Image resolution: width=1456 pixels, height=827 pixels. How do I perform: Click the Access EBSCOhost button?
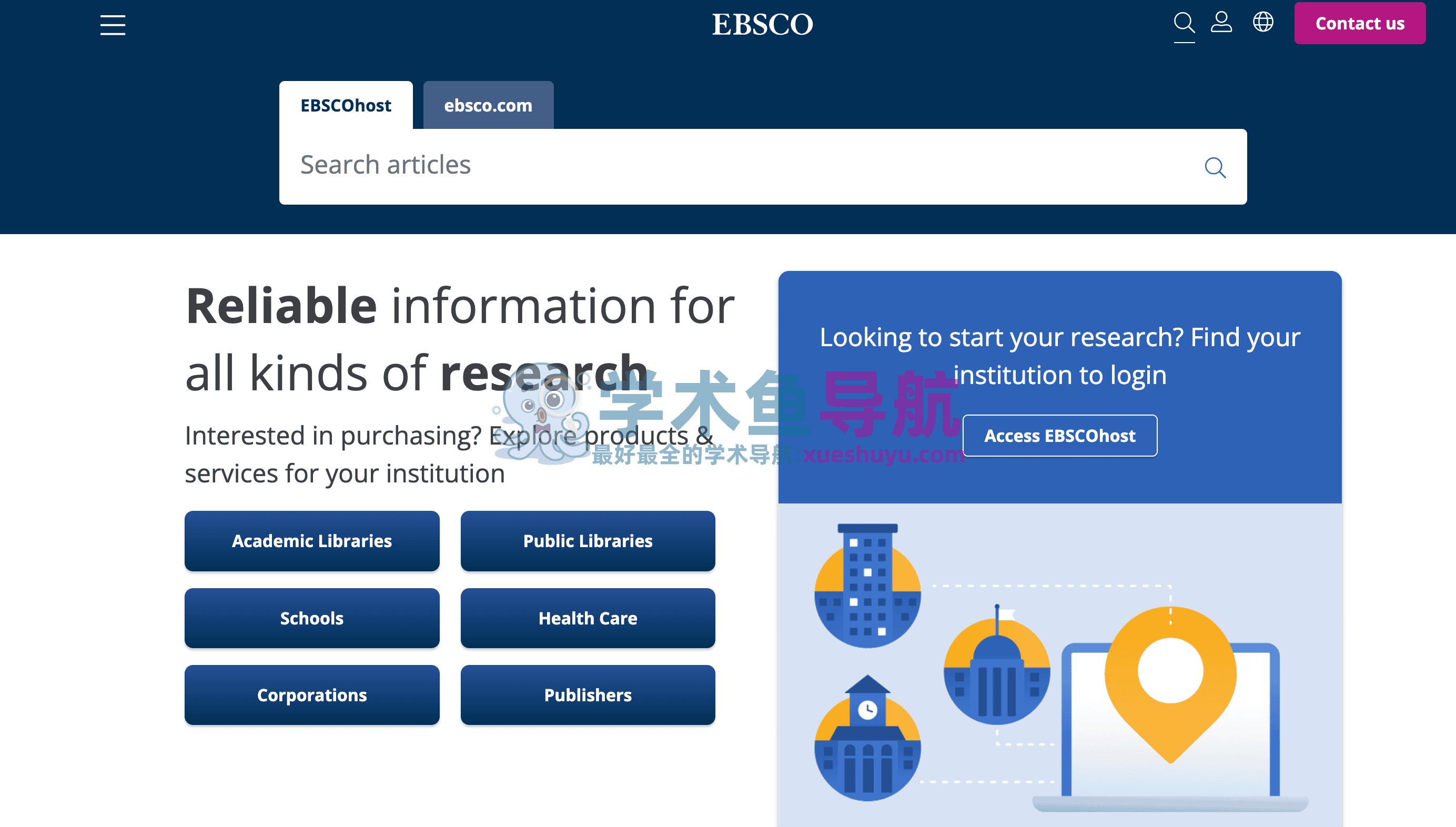[1059, 436]
